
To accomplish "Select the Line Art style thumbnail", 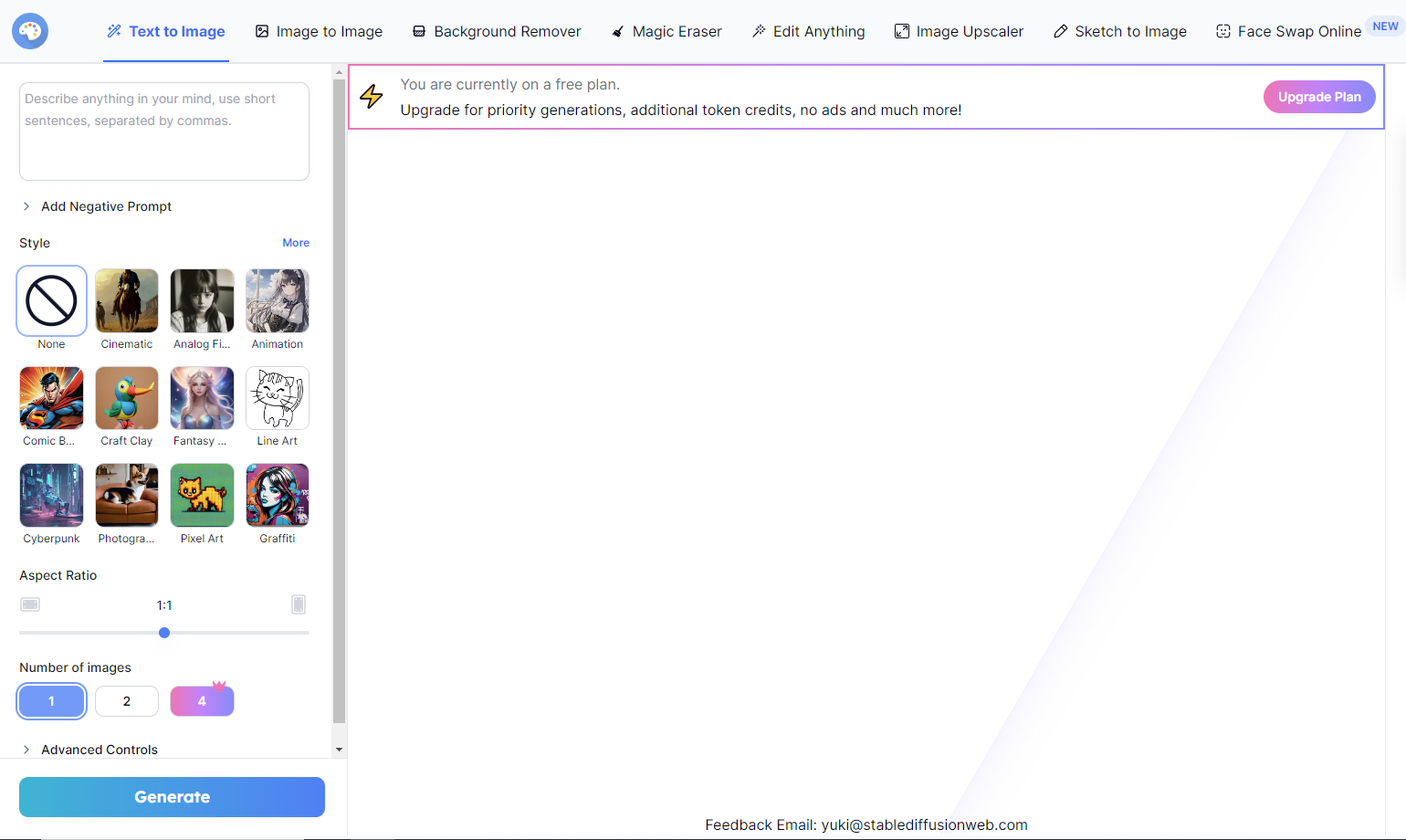I will coord(278,398).
